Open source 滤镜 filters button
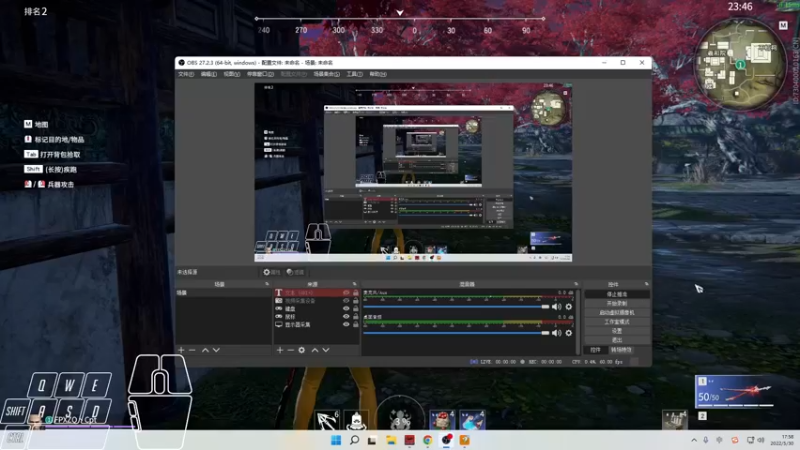This screenshot has width=800, height=450. (295, 272)
